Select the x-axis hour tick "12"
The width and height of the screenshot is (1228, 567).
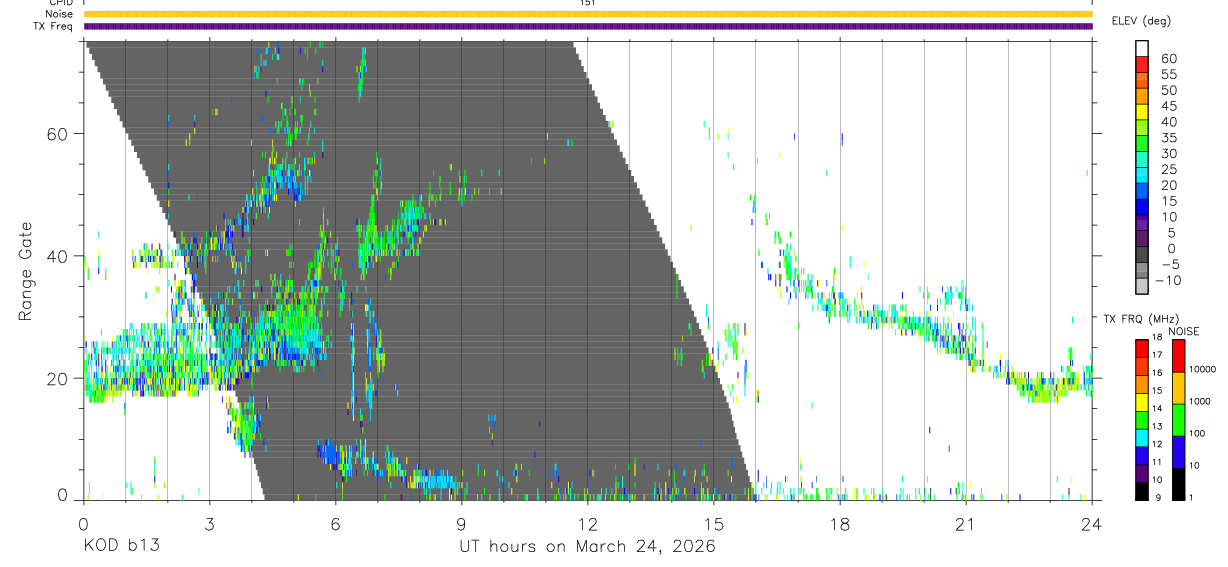(x=587, y=523)
